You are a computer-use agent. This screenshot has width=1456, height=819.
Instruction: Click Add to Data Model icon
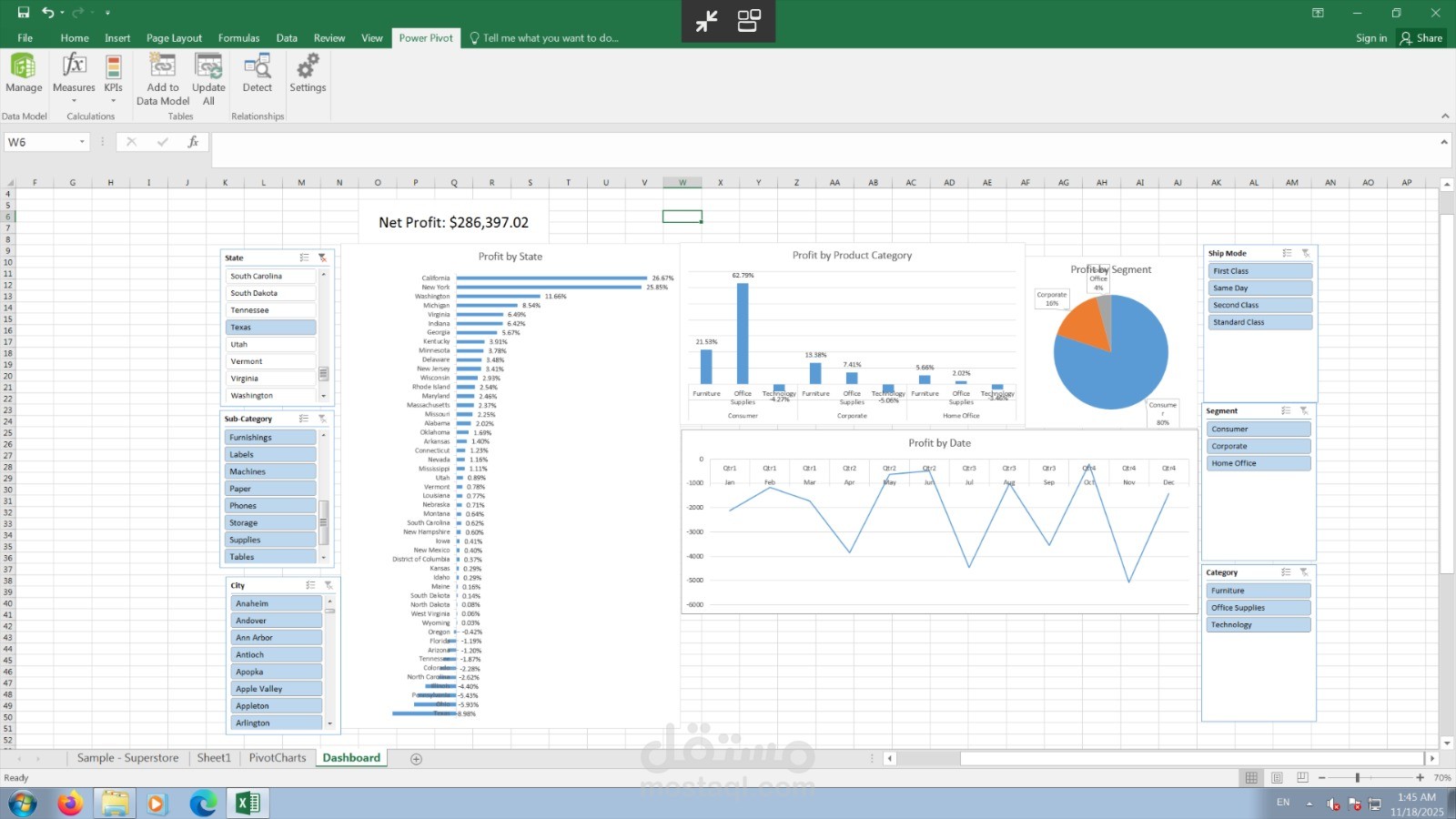[163, 78]
